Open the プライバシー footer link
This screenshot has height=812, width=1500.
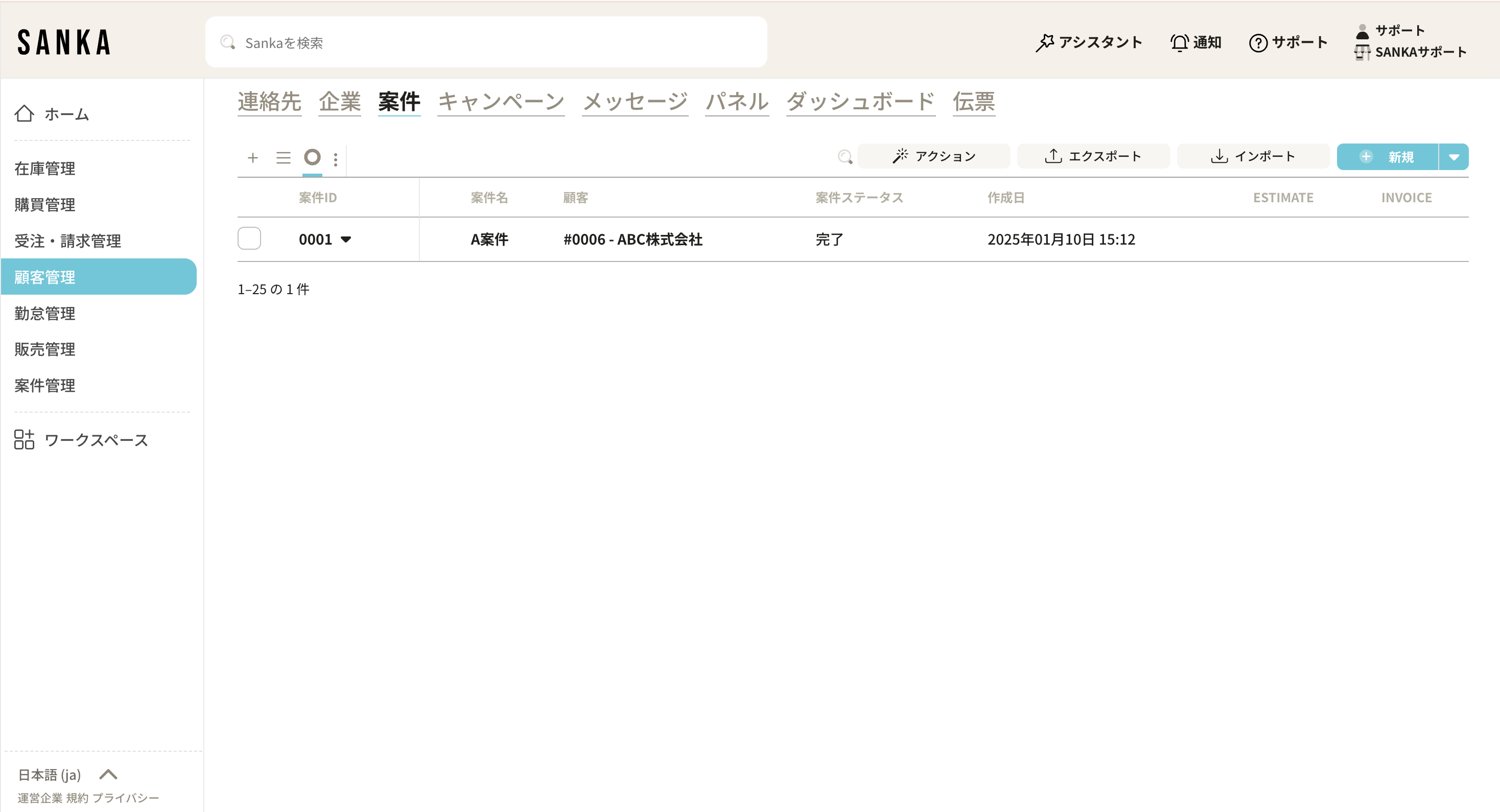coord(125,798)
